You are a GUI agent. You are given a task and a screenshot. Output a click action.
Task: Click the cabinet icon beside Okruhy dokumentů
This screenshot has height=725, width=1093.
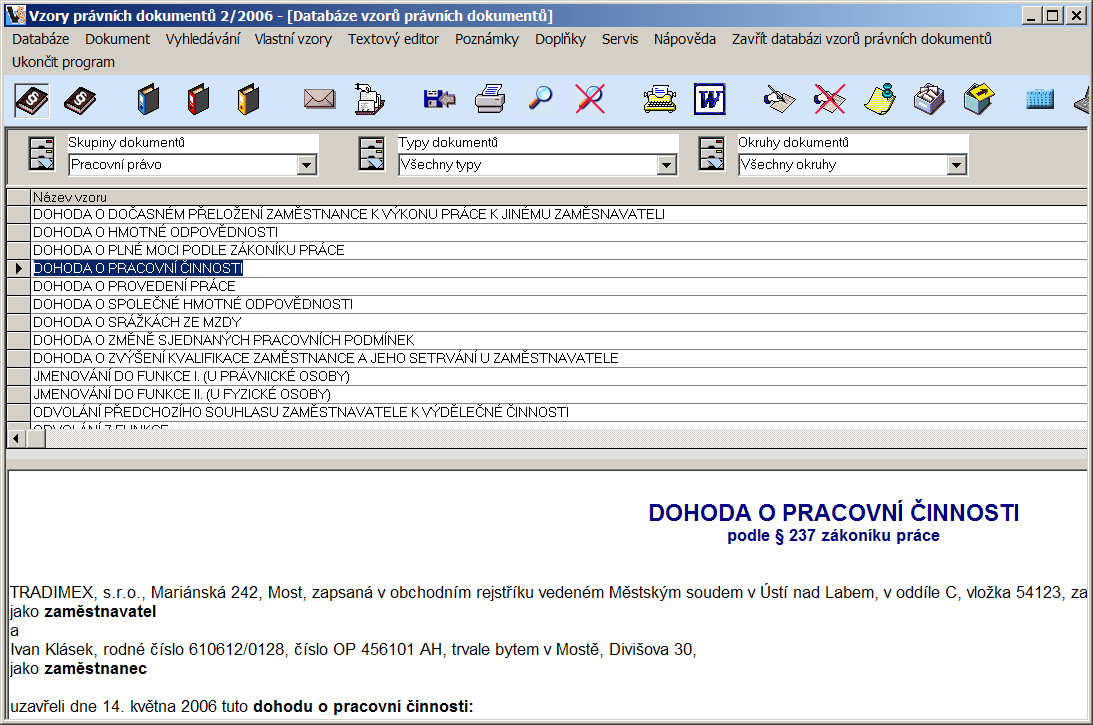pos(712,154)
